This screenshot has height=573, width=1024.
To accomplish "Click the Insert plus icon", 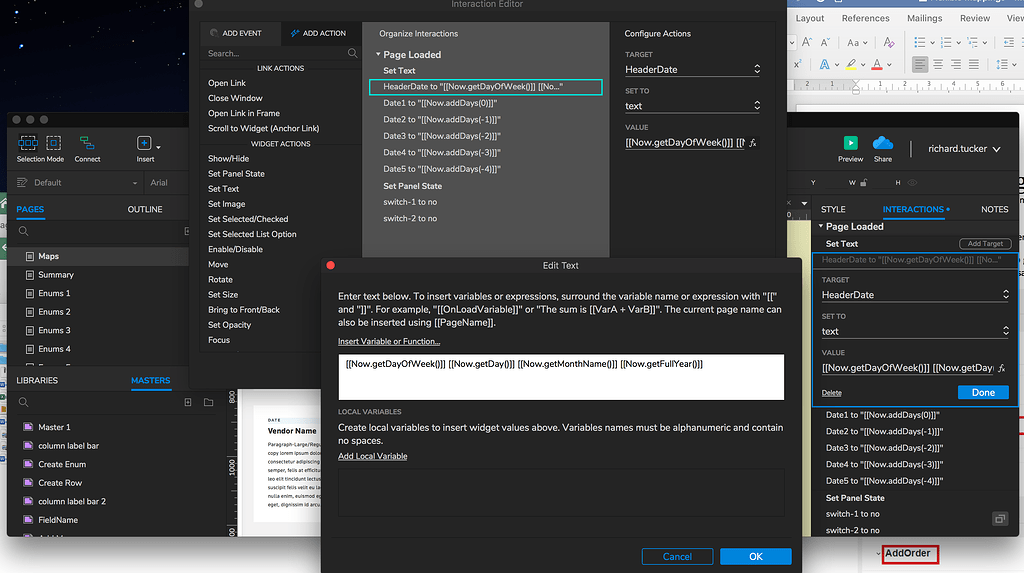I will point(144,143).
